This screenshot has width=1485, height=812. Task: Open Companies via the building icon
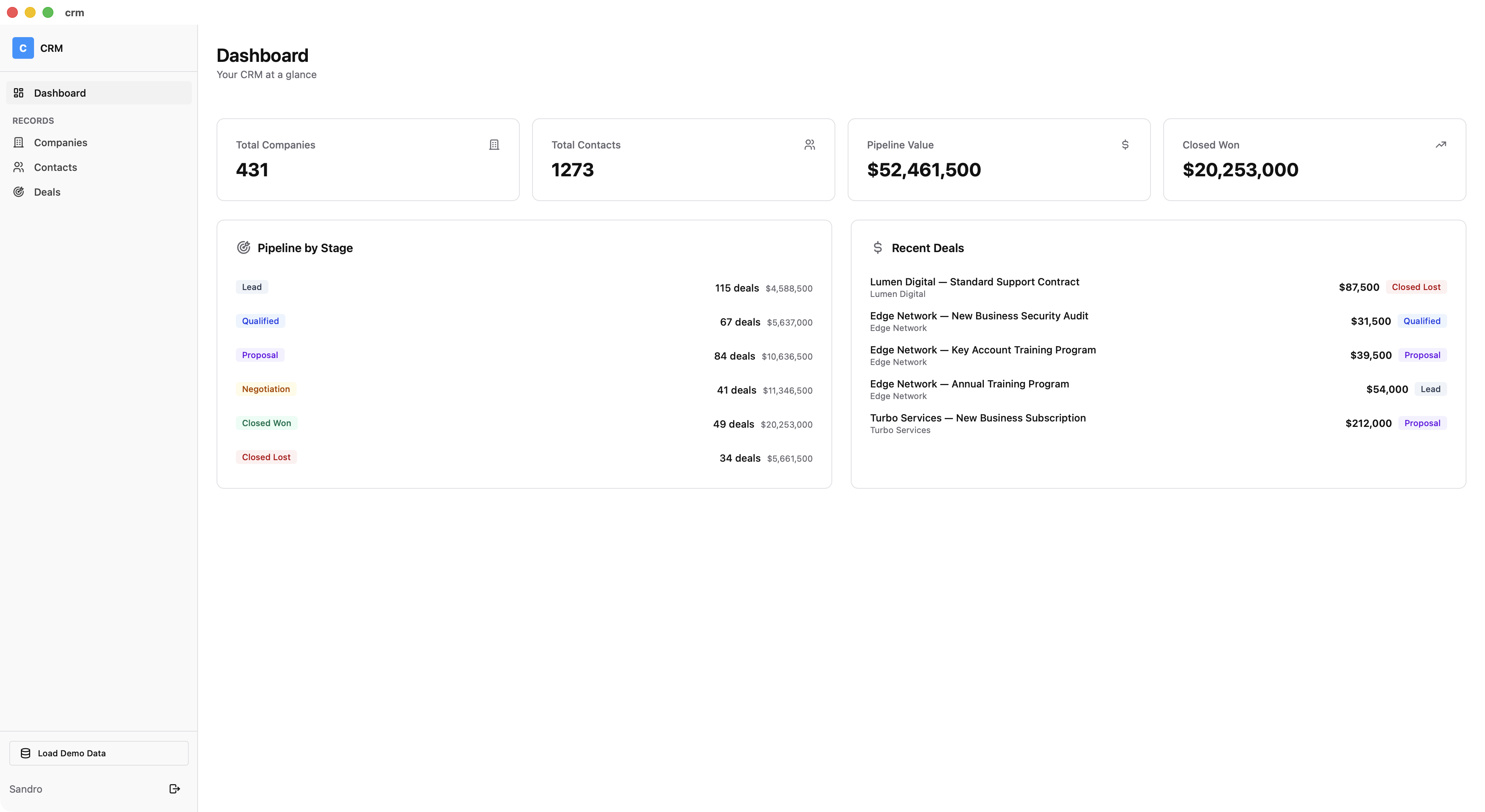click(19, 142)
